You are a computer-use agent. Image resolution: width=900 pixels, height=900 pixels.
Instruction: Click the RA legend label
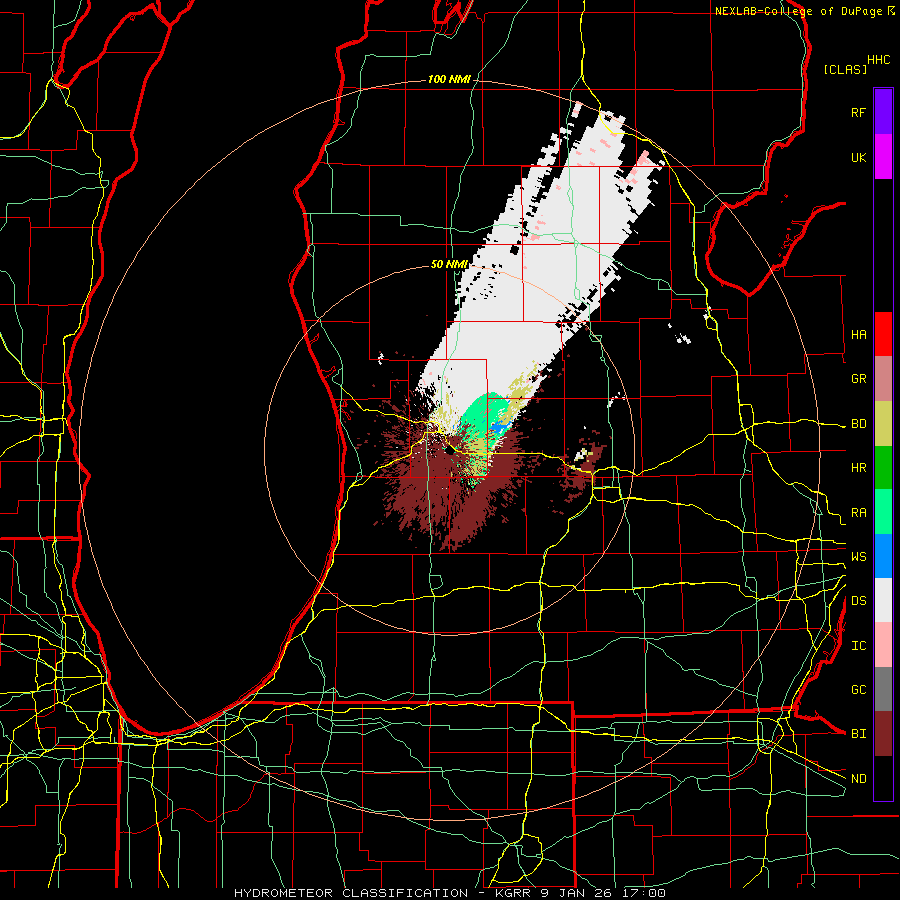858,513
